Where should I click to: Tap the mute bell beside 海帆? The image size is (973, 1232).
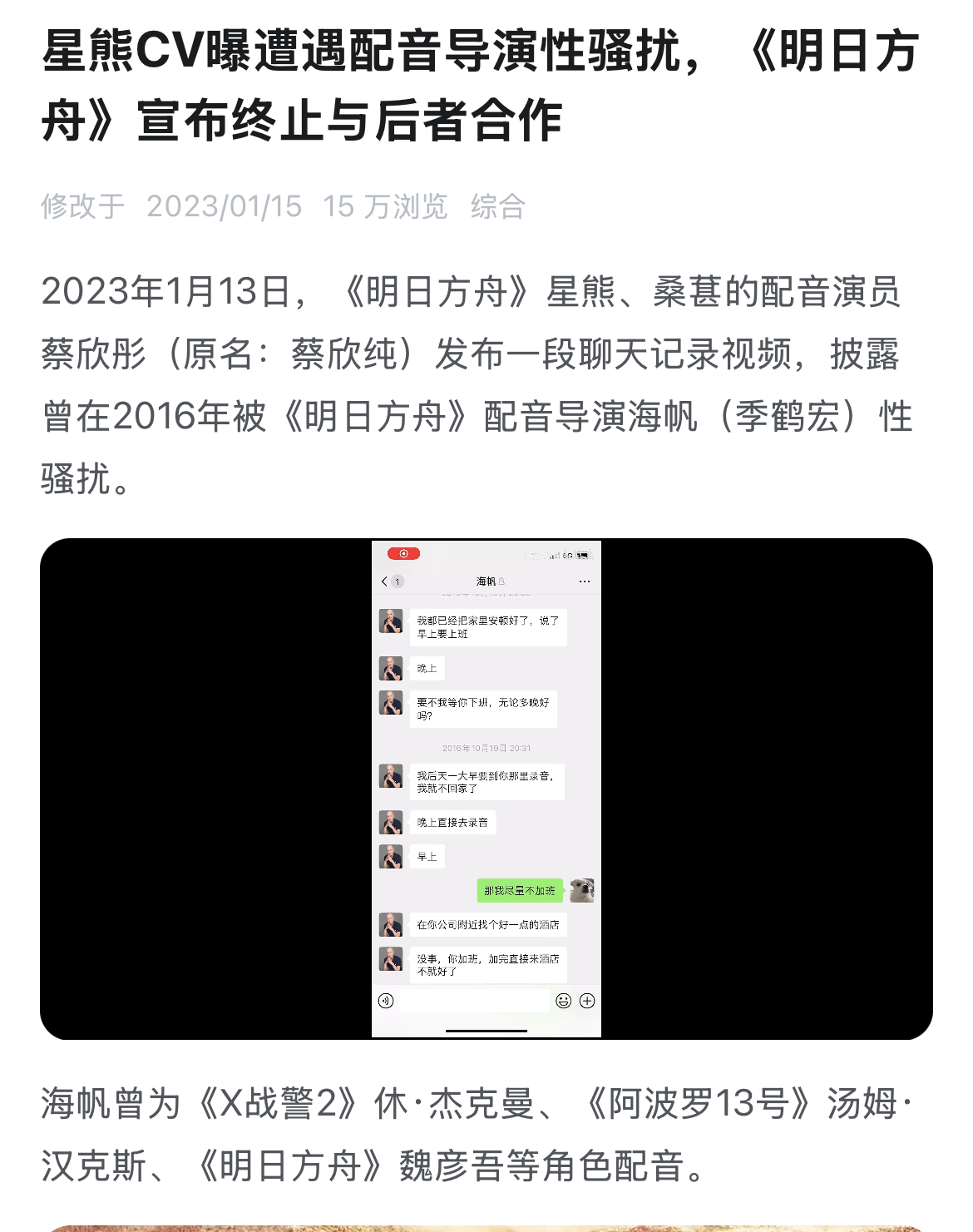point(502,581)
